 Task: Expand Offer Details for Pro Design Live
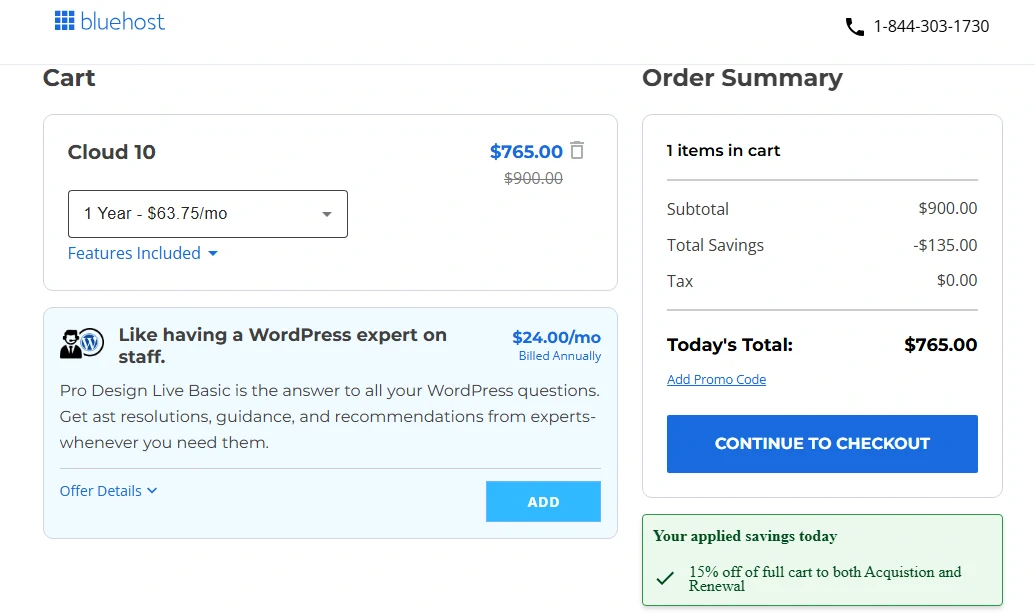coord(108,491)
